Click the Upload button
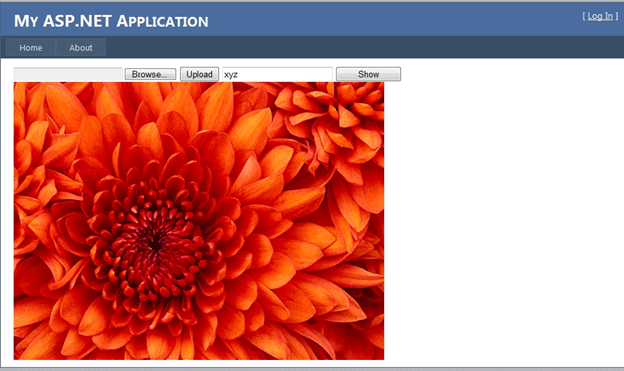This screenshot has height=371, width=624. 199,74
